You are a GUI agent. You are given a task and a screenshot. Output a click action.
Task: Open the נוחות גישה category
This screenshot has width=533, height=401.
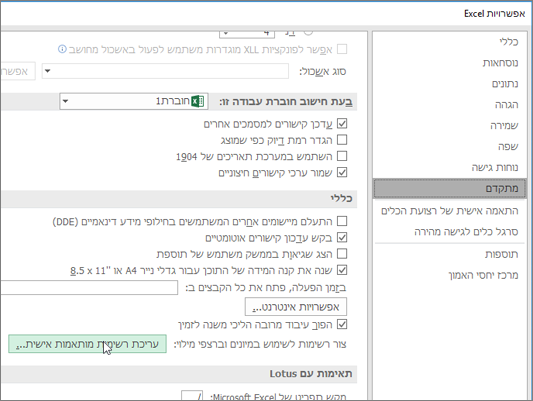coord(495,167)
